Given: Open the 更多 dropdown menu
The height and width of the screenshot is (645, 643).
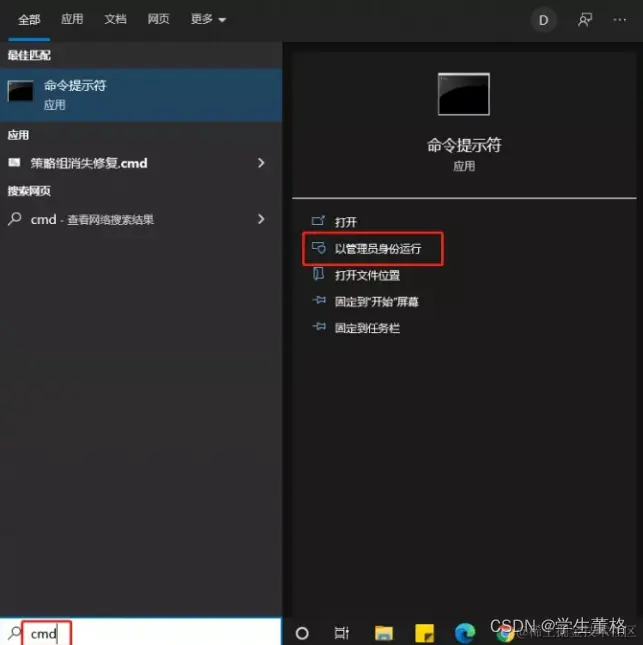Looking at the screenshot, I should tap(208, 19).
